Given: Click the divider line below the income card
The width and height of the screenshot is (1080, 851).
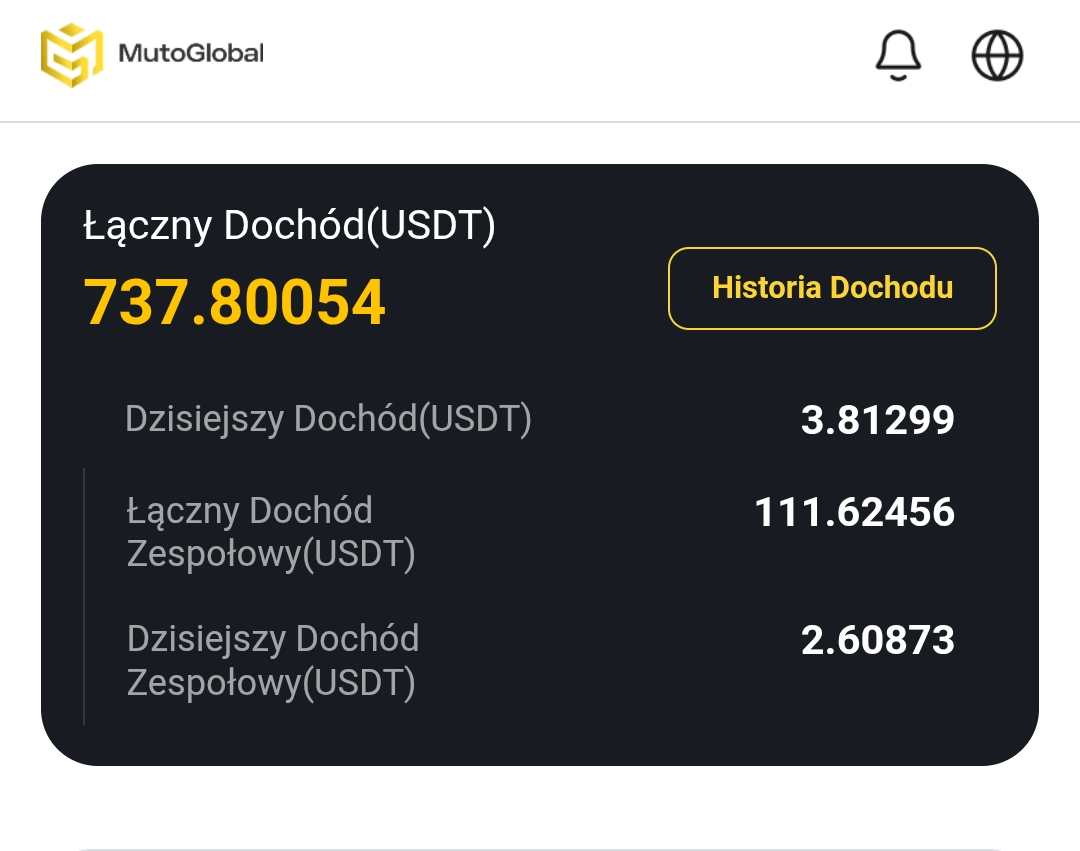Looking at the screenshot, I should (540, 849).
